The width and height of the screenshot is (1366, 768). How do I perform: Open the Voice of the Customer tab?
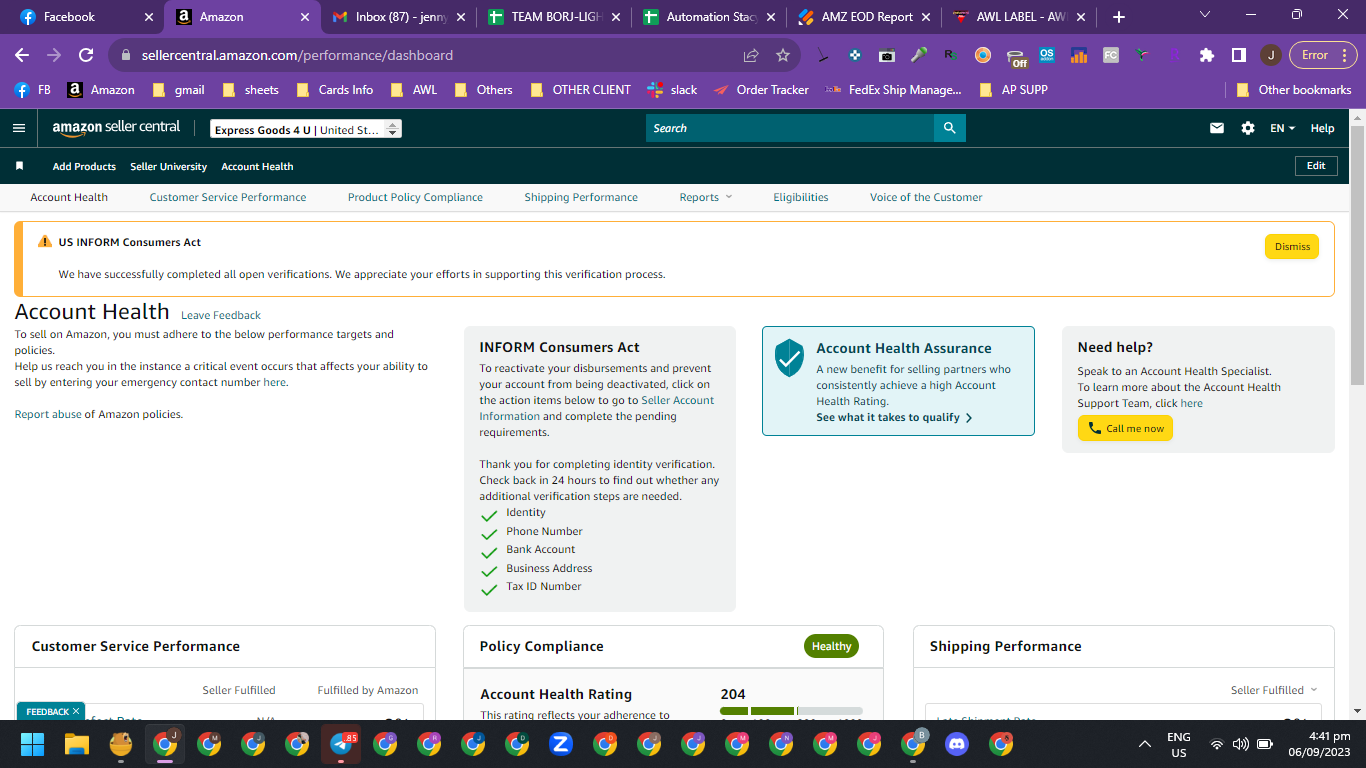coord(926,197)
